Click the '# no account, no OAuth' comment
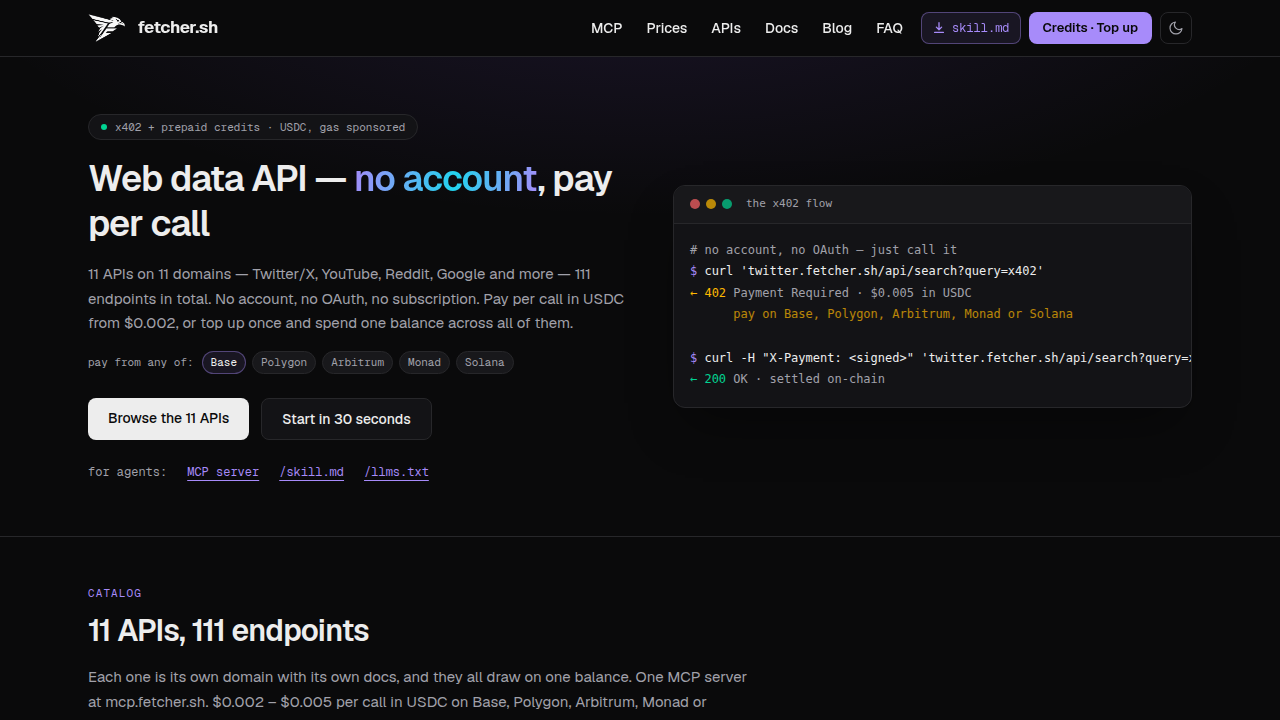 coord(824,250)
